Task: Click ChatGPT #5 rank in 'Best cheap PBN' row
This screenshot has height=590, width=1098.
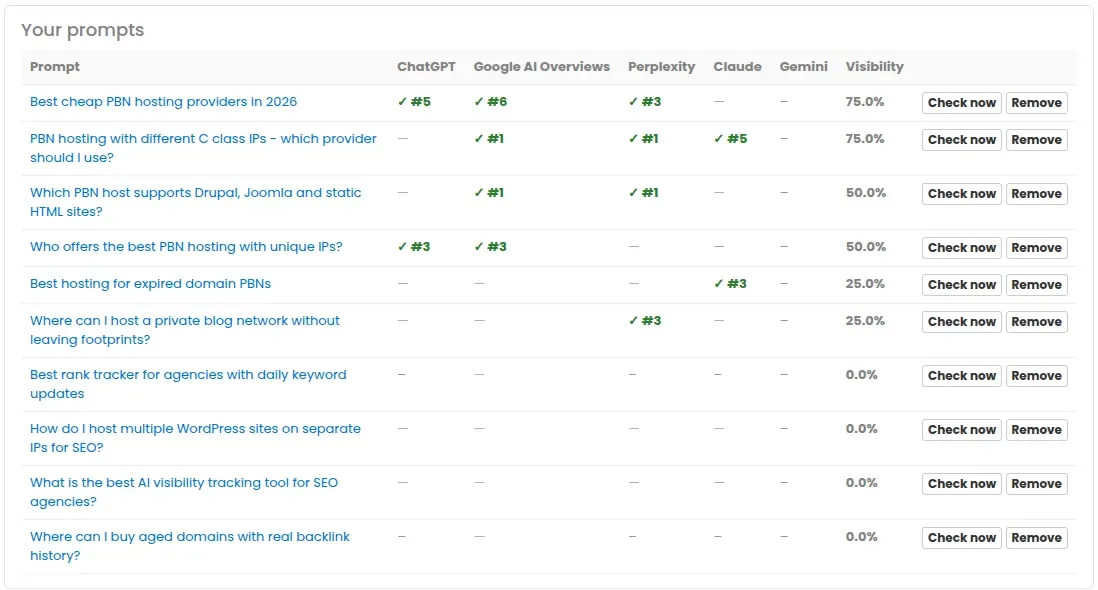Action: [414, 101]
